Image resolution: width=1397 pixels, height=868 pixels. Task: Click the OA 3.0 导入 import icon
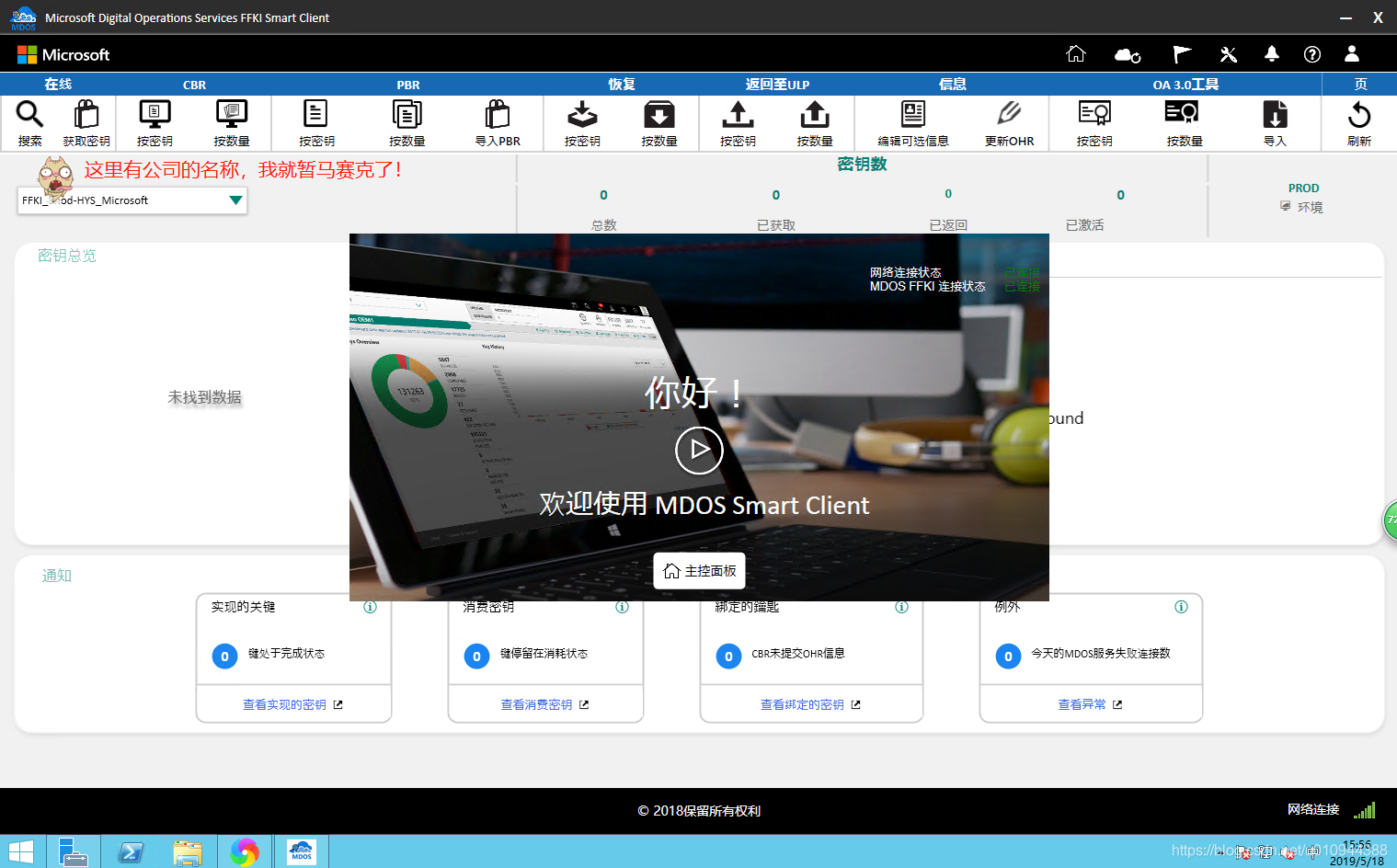click(x=1275, y=114)
